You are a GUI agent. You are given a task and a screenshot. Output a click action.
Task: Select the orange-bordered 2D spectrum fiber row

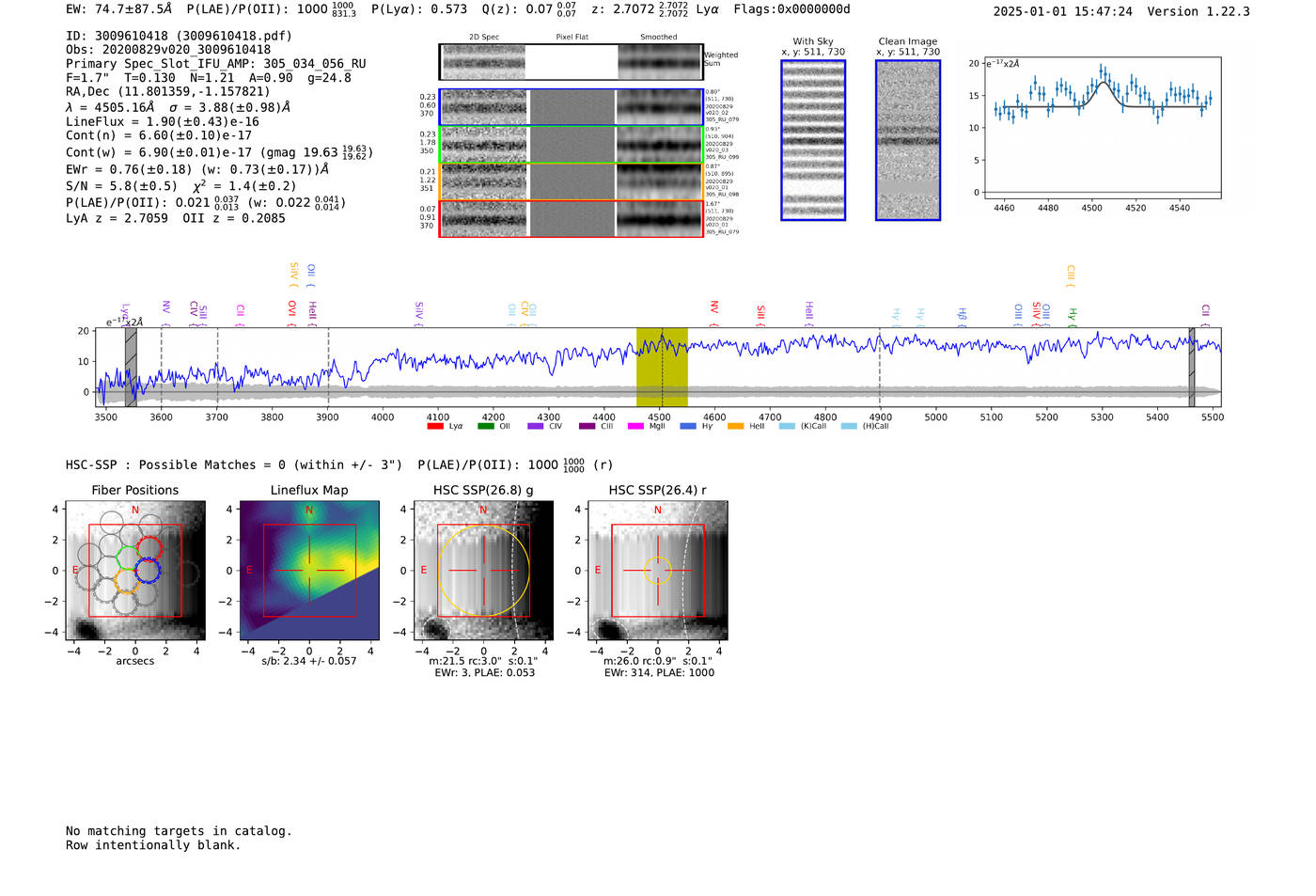point(572,181)
